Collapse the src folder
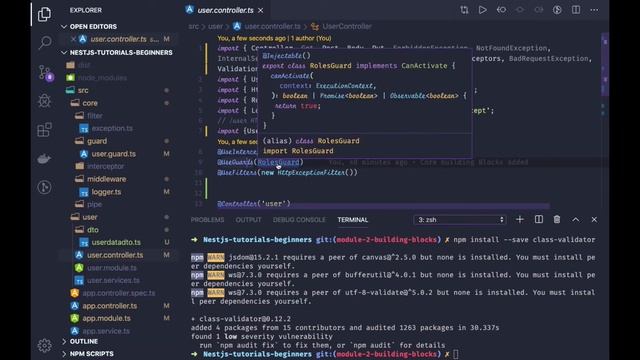Screen dimensions: 640x360 [83, 90]
